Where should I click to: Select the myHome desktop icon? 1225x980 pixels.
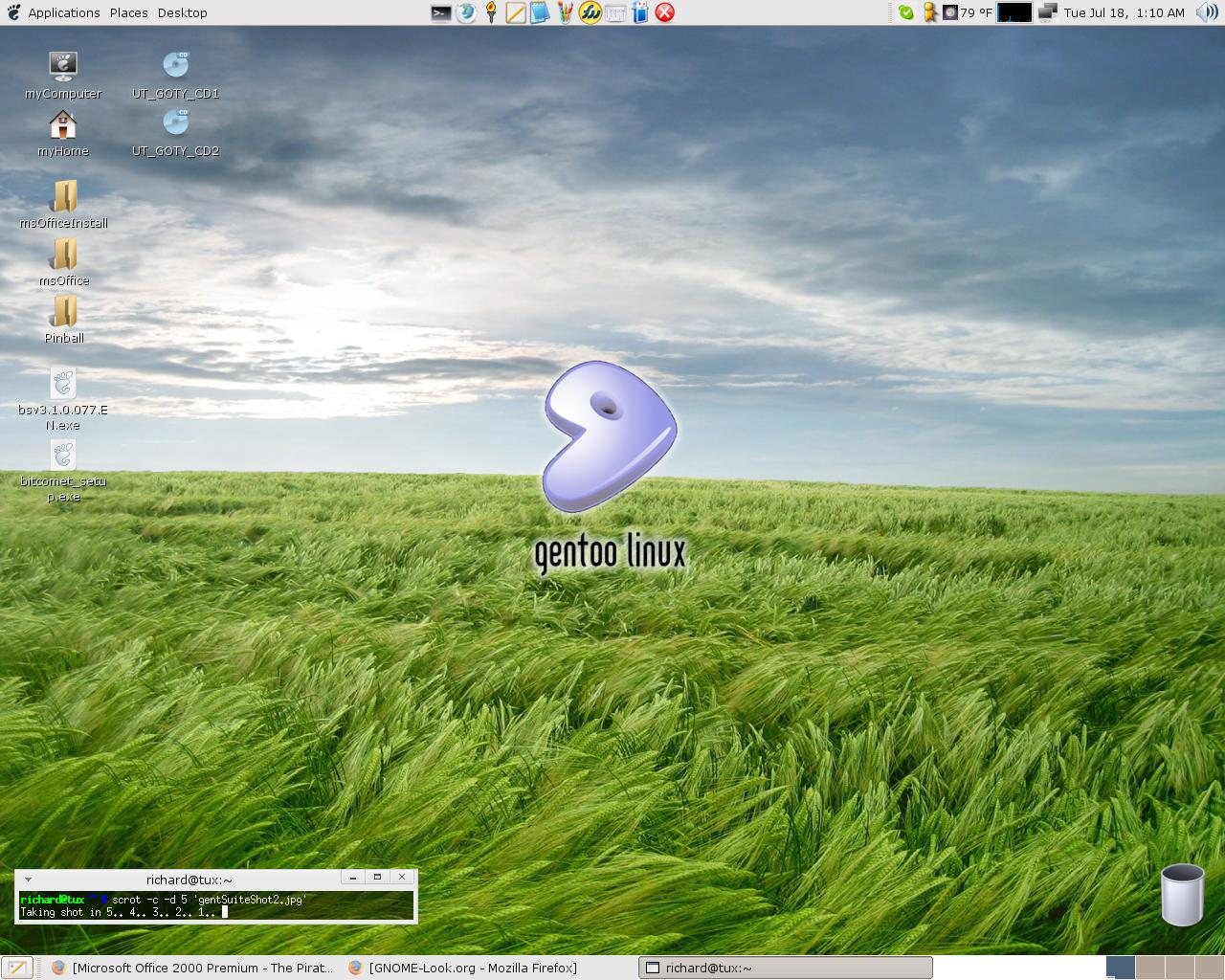click(x=63, y=133)
